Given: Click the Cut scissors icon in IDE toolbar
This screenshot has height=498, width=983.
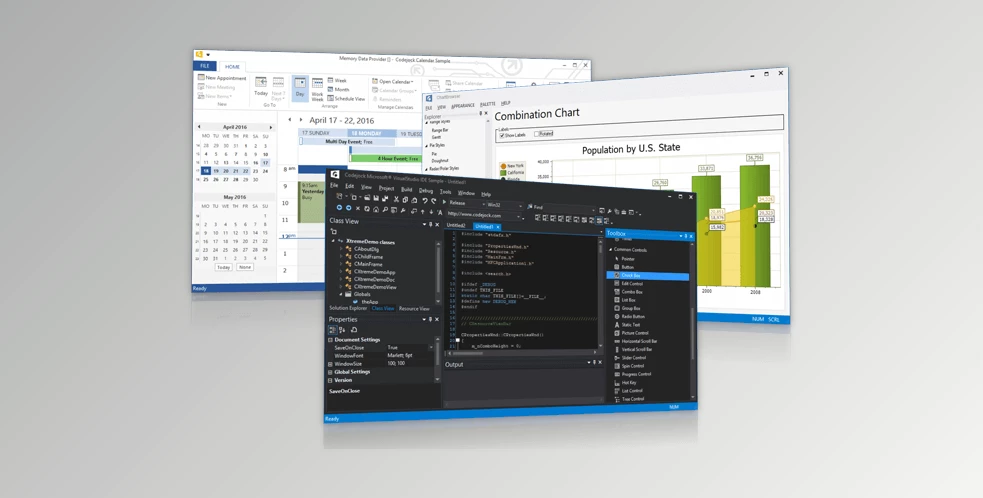Looking at the screenshot, I should coord(396,199).
